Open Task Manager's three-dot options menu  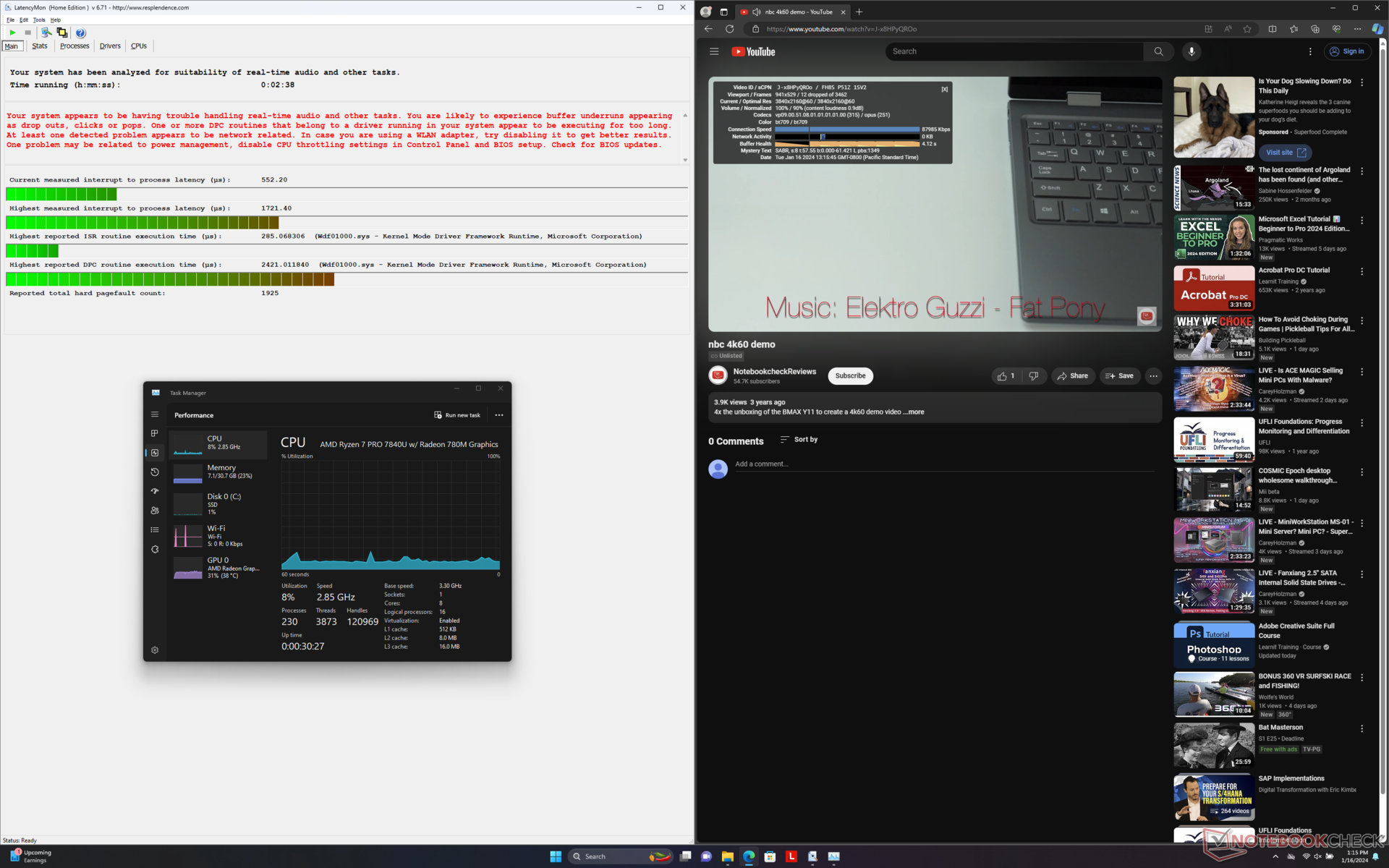[x=499, y=415]
